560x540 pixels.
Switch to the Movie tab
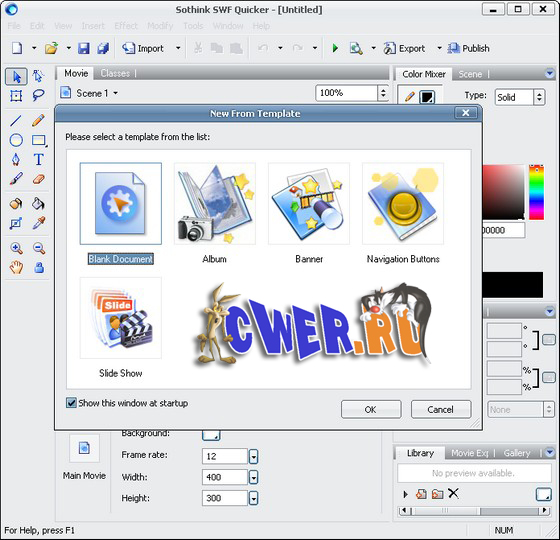[76, 73]
